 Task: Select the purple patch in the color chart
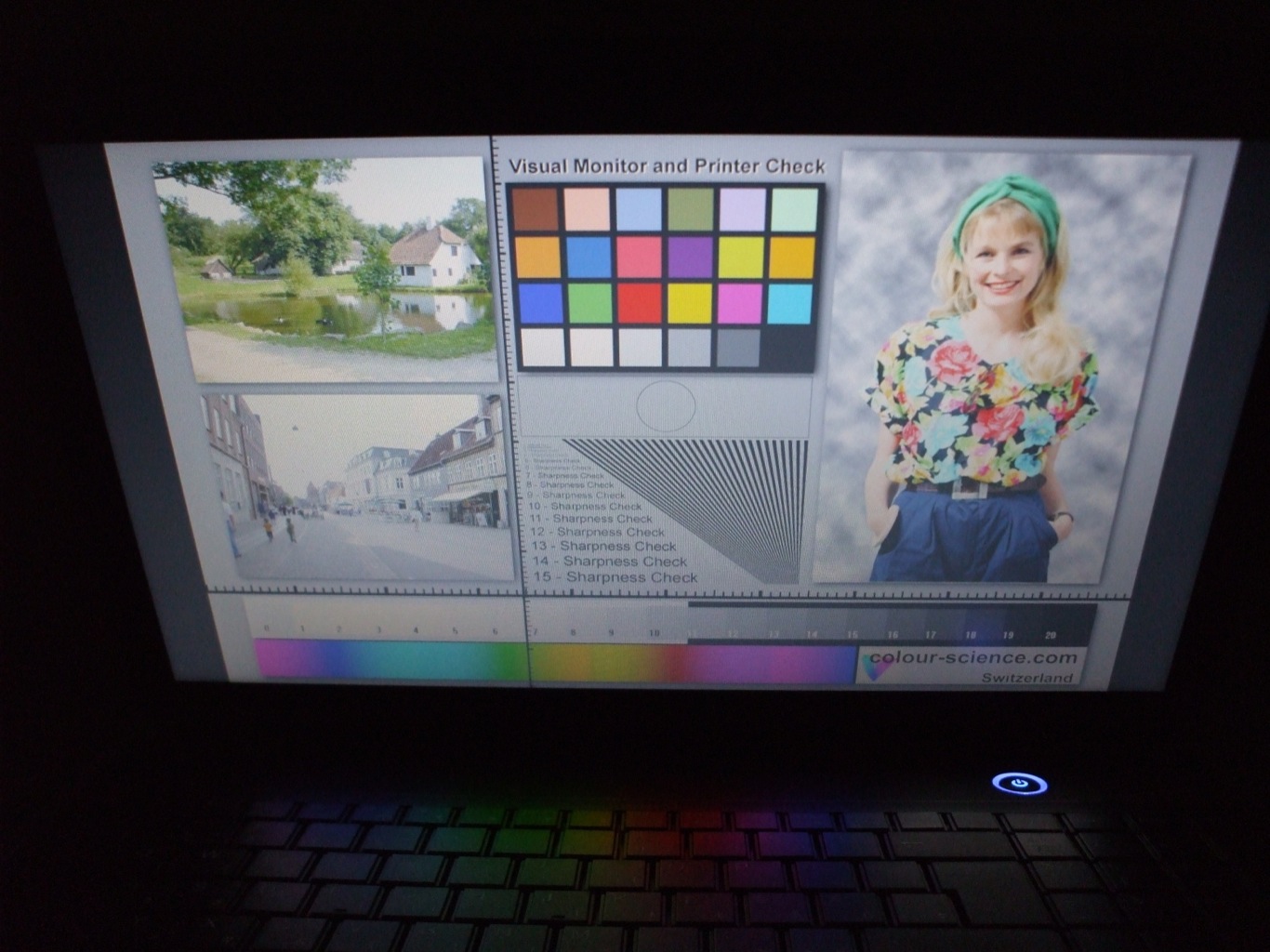[690, 258]
